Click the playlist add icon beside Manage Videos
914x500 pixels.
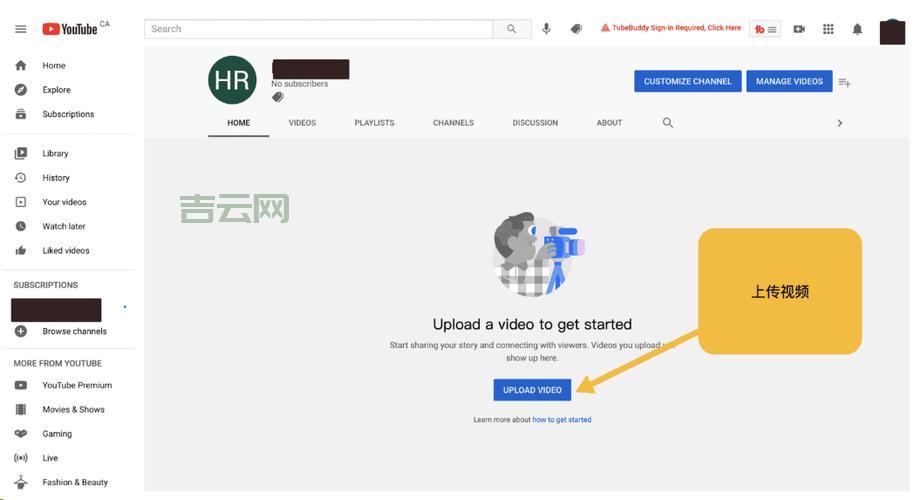coord(845,82)
